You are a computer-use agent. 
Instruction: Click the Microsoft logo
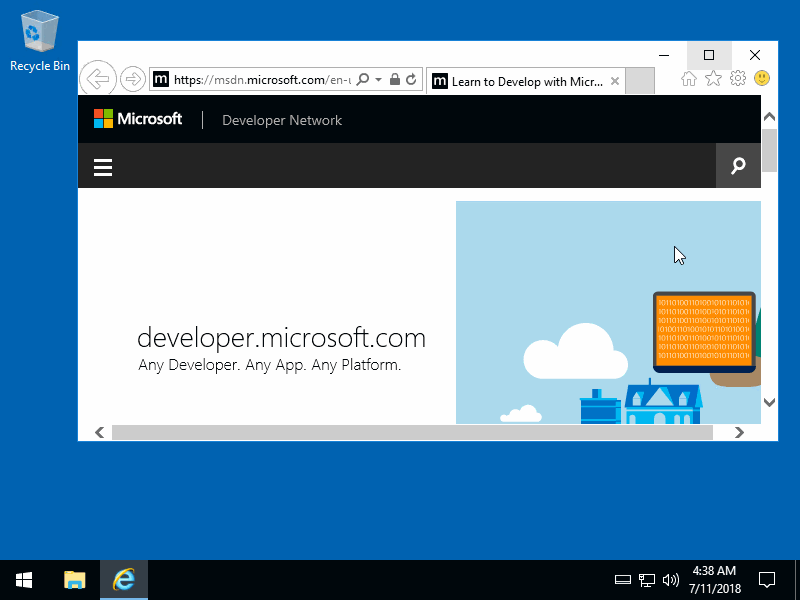tap(138, 119)
